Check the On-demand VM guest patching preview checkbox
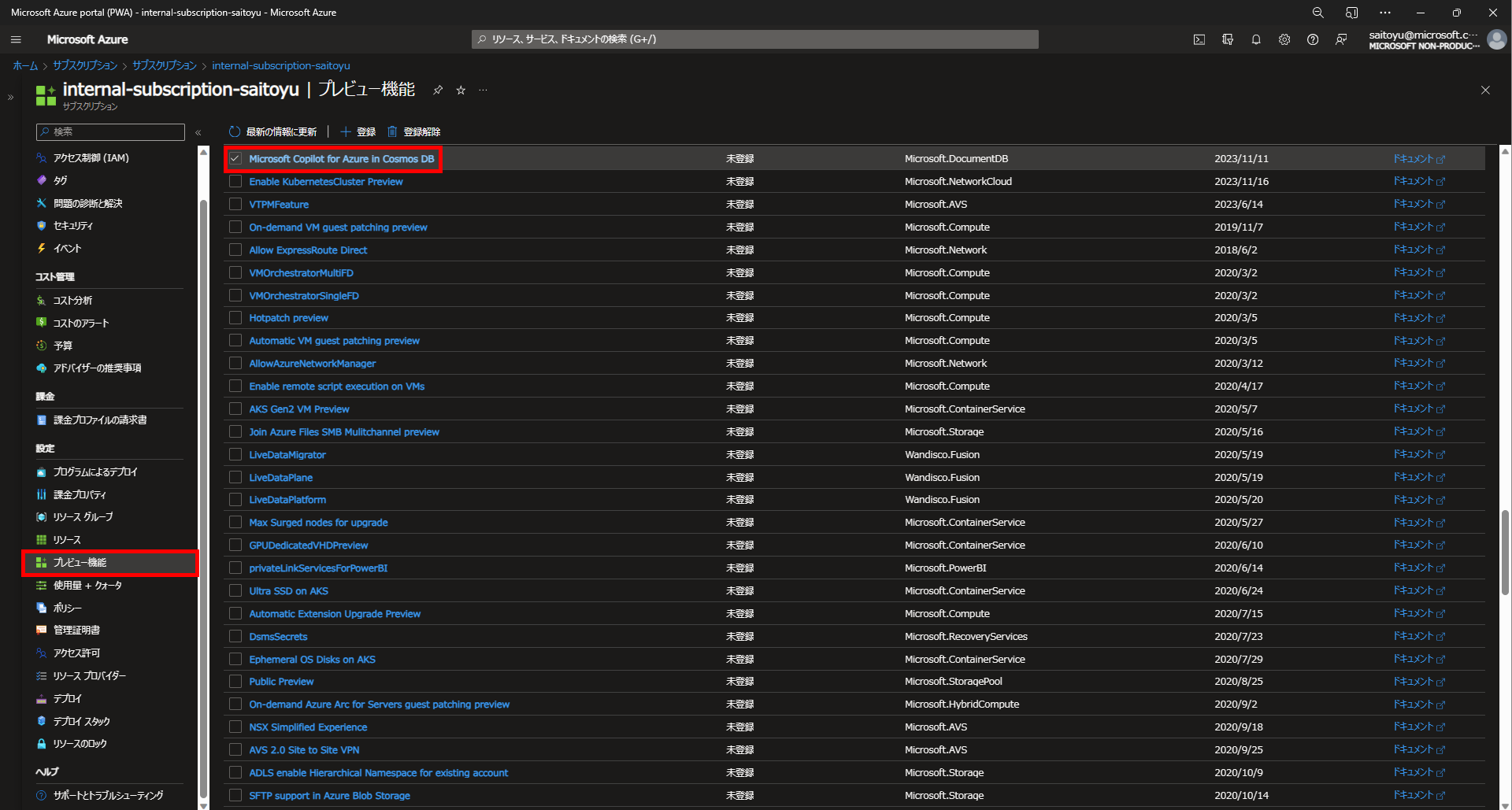The image size is (1512, 810). point(235,227)
